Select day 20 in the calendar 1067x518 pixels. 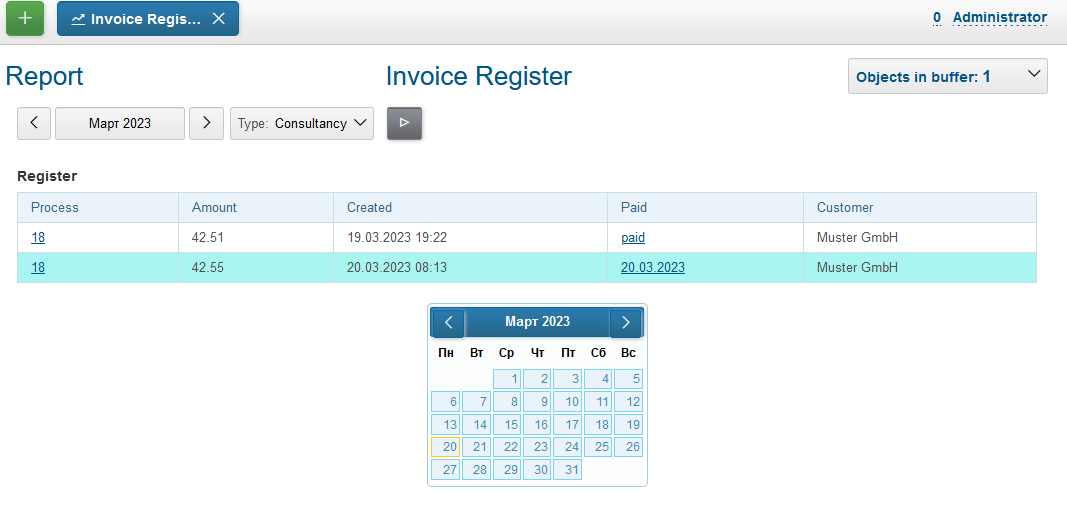tap(446, 447)
